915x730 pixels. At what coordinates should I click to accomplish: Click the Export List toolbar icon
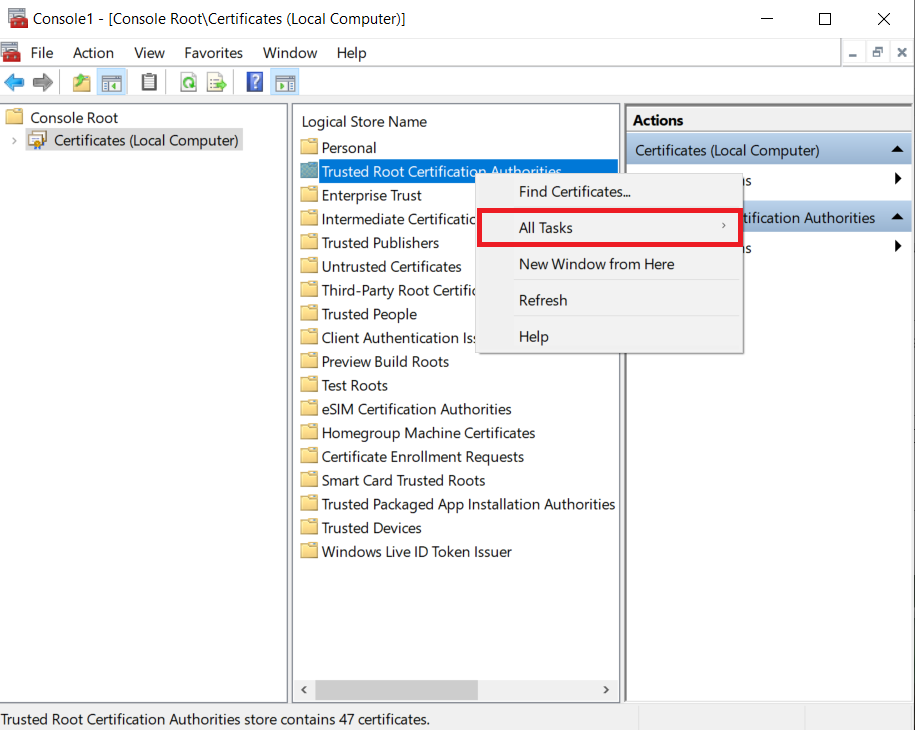pyautogui.click(x=216, y=82)
